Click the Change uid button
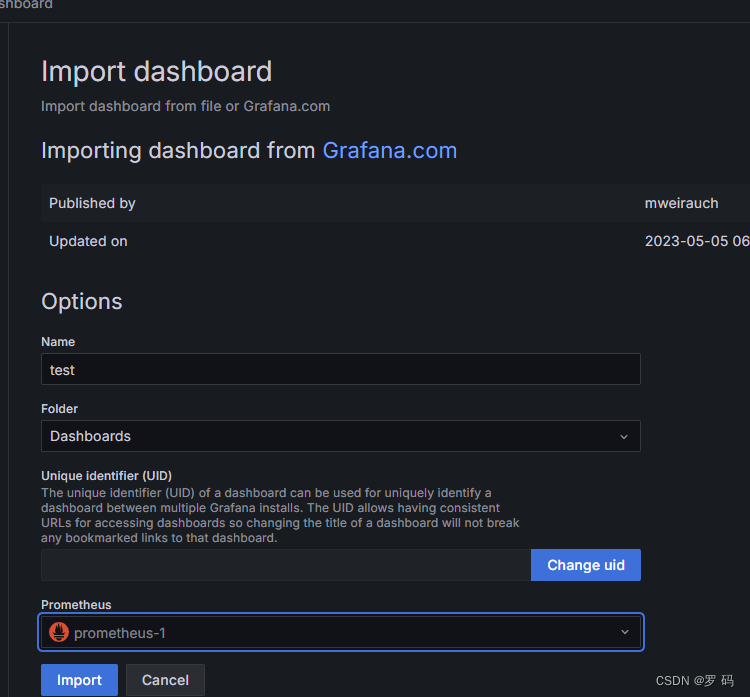750x697 pixels. [x=585, y=565]
